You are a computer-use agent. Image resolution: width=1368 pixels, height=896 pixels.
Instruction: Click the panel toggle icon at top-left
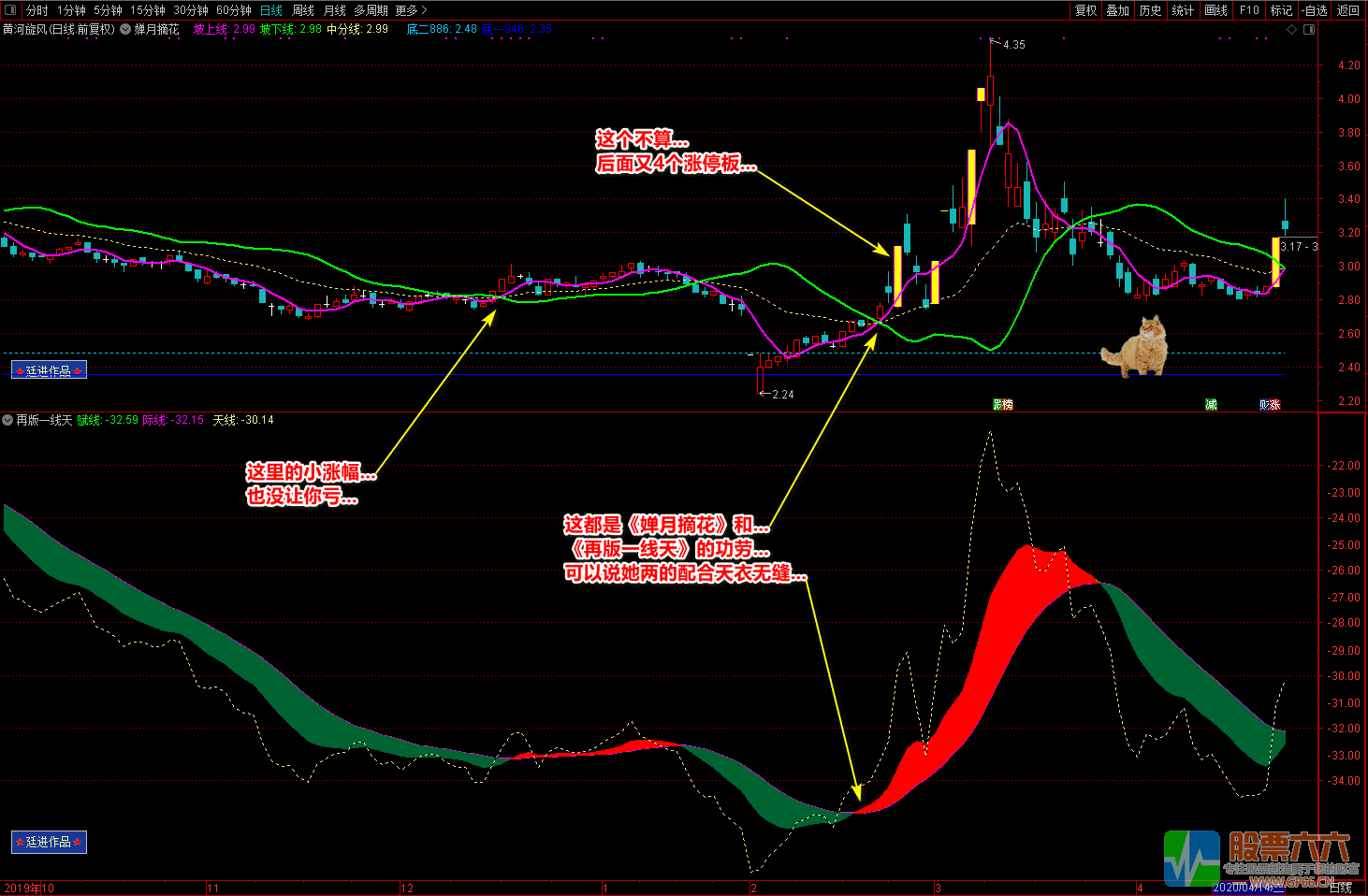[x=10, y=10]
